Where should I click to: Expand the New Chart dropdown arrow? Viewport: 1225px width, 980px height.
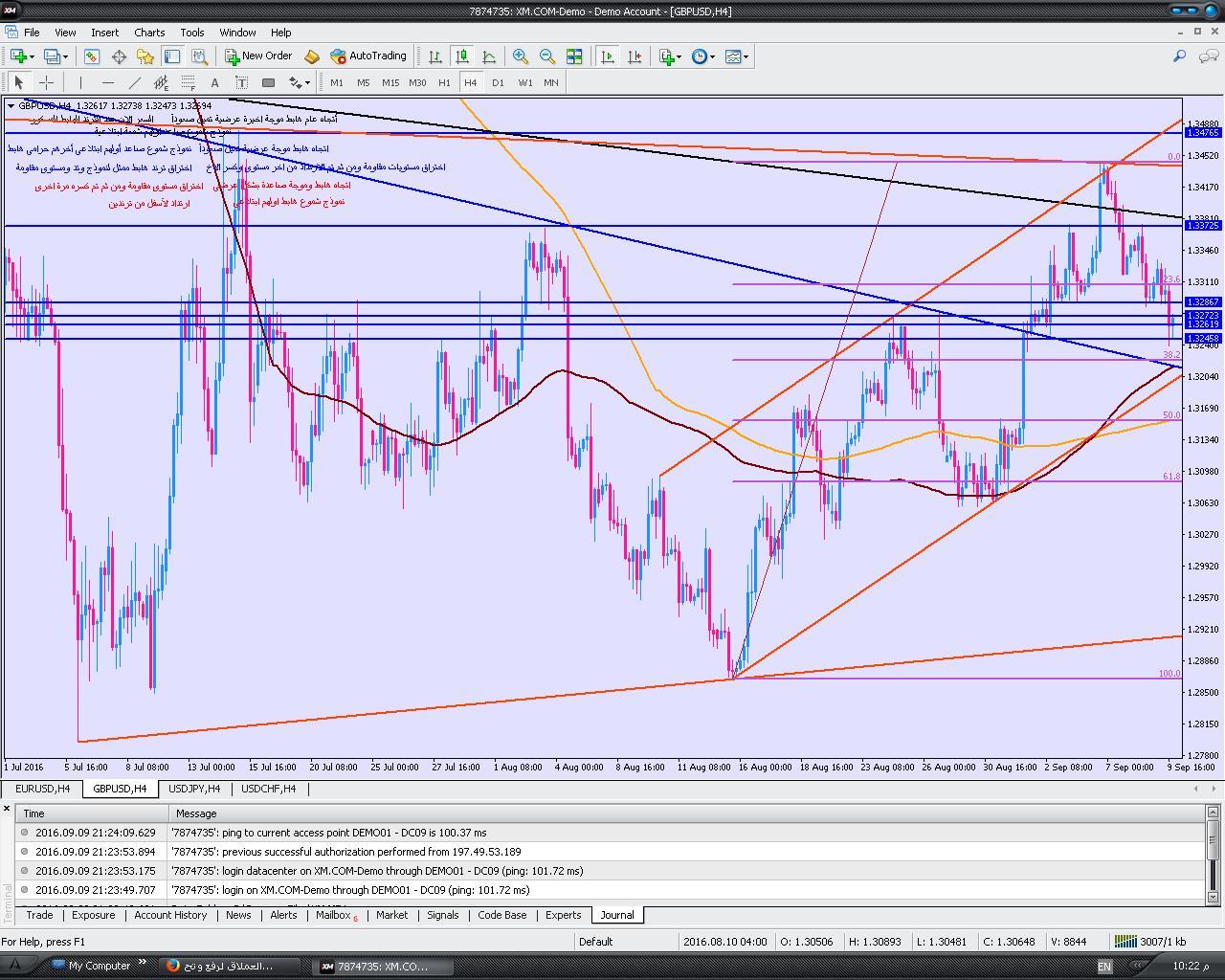click(x=32, y=56)
